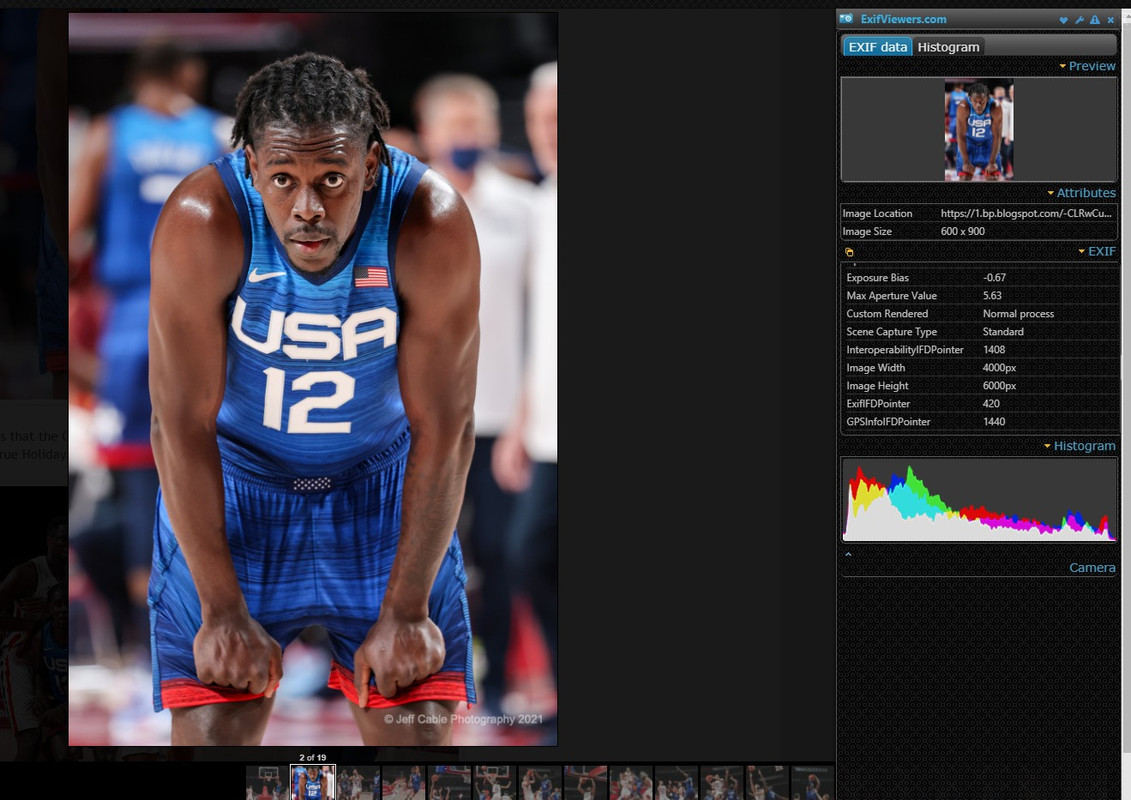Select the -0.67 exposure bias value
Screen dimensions: 1131x800
pyautogui.click(x=994, y=278)
